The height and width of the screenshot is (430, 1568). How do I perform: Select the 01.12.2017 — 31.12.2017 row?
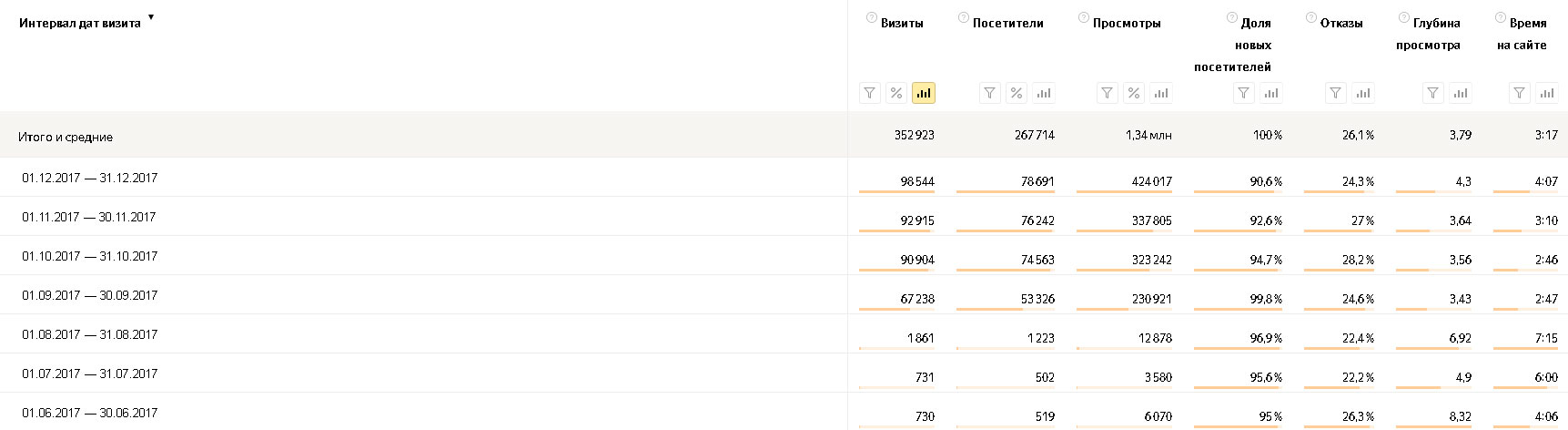(x=90, y=179)
